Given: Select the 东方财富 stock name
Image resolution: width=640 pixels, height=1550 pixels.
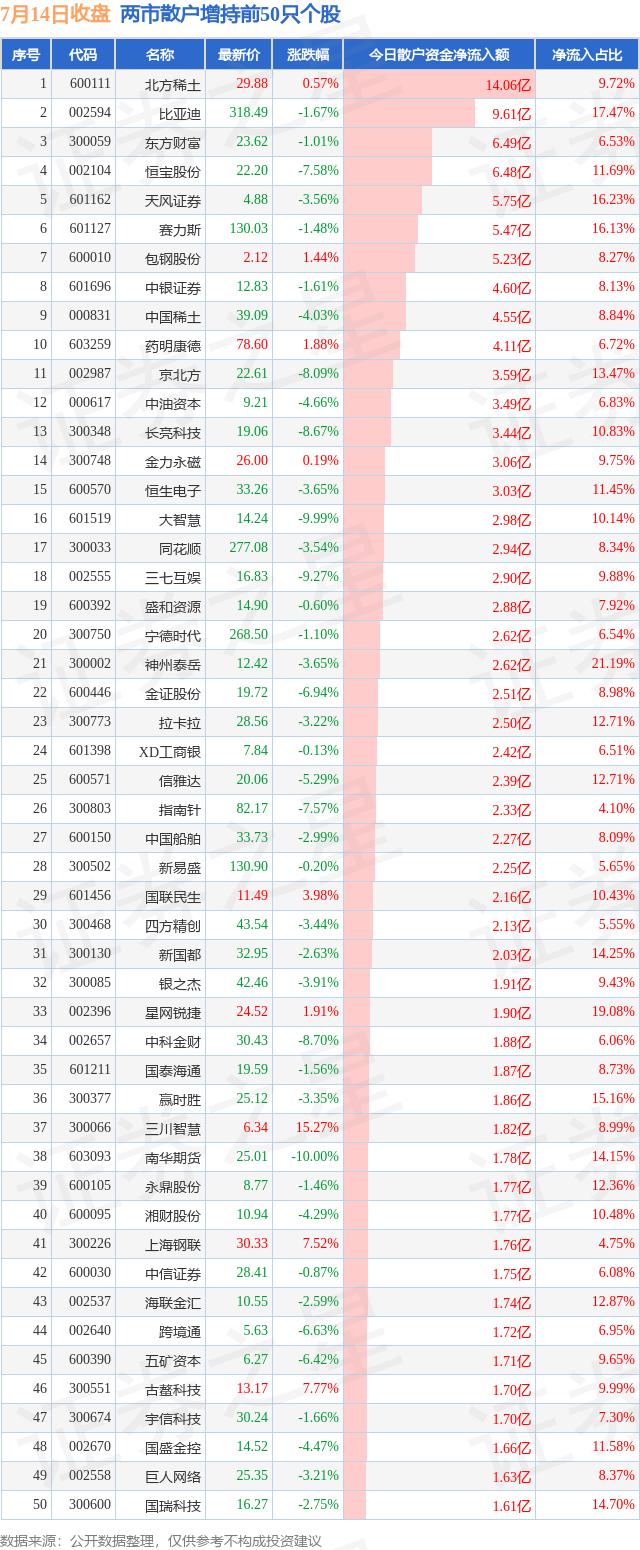Looking at the screenshot, I should pyautogui.click(x=173, y=143).
